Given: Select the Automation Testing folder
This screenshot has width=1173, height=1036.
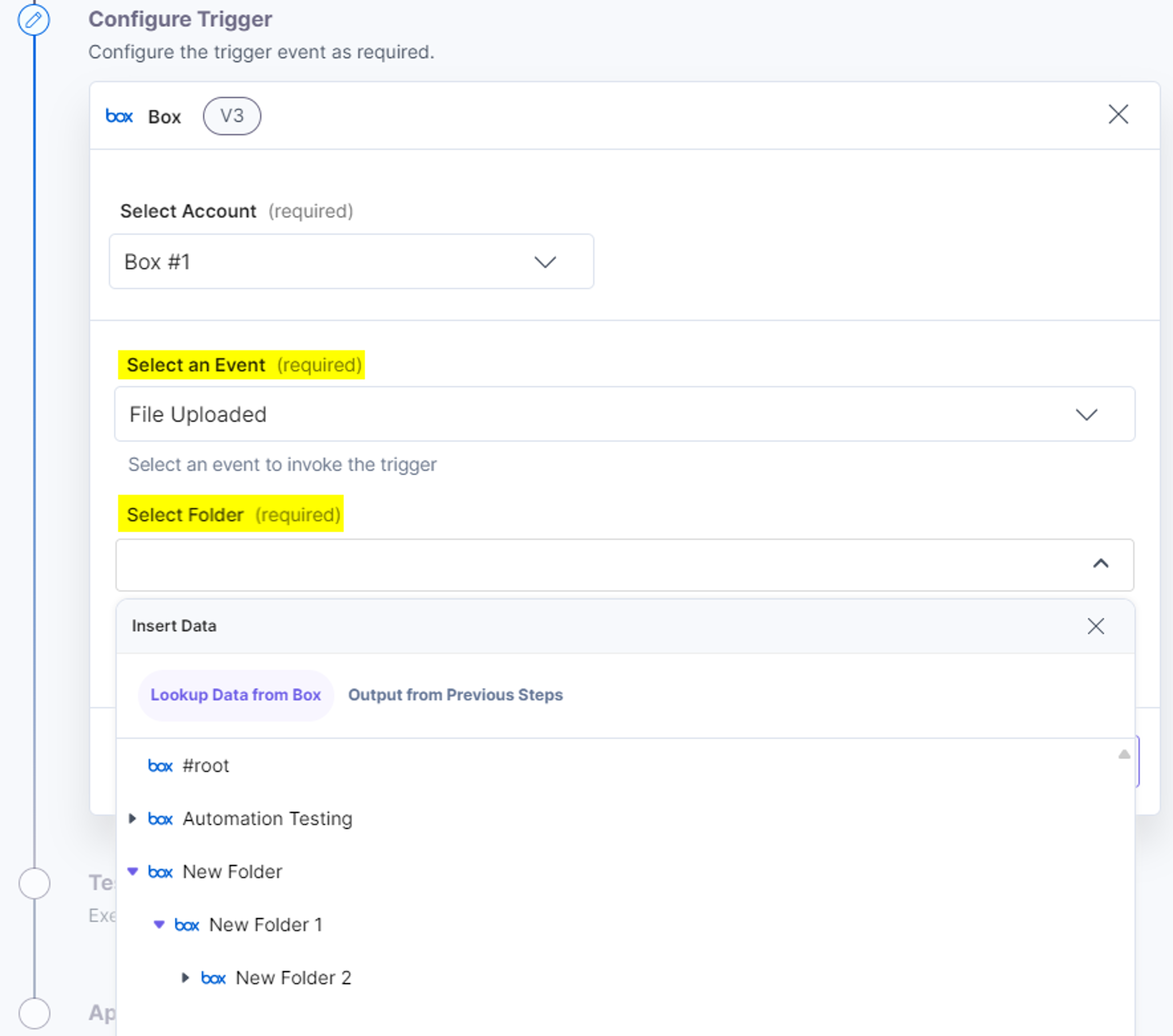Looking at the screenshot, I should click(267, 819).
